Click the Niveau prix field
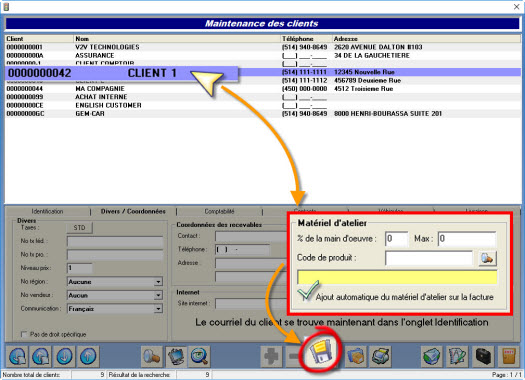The image size is (525, 380). pos(80,268)
